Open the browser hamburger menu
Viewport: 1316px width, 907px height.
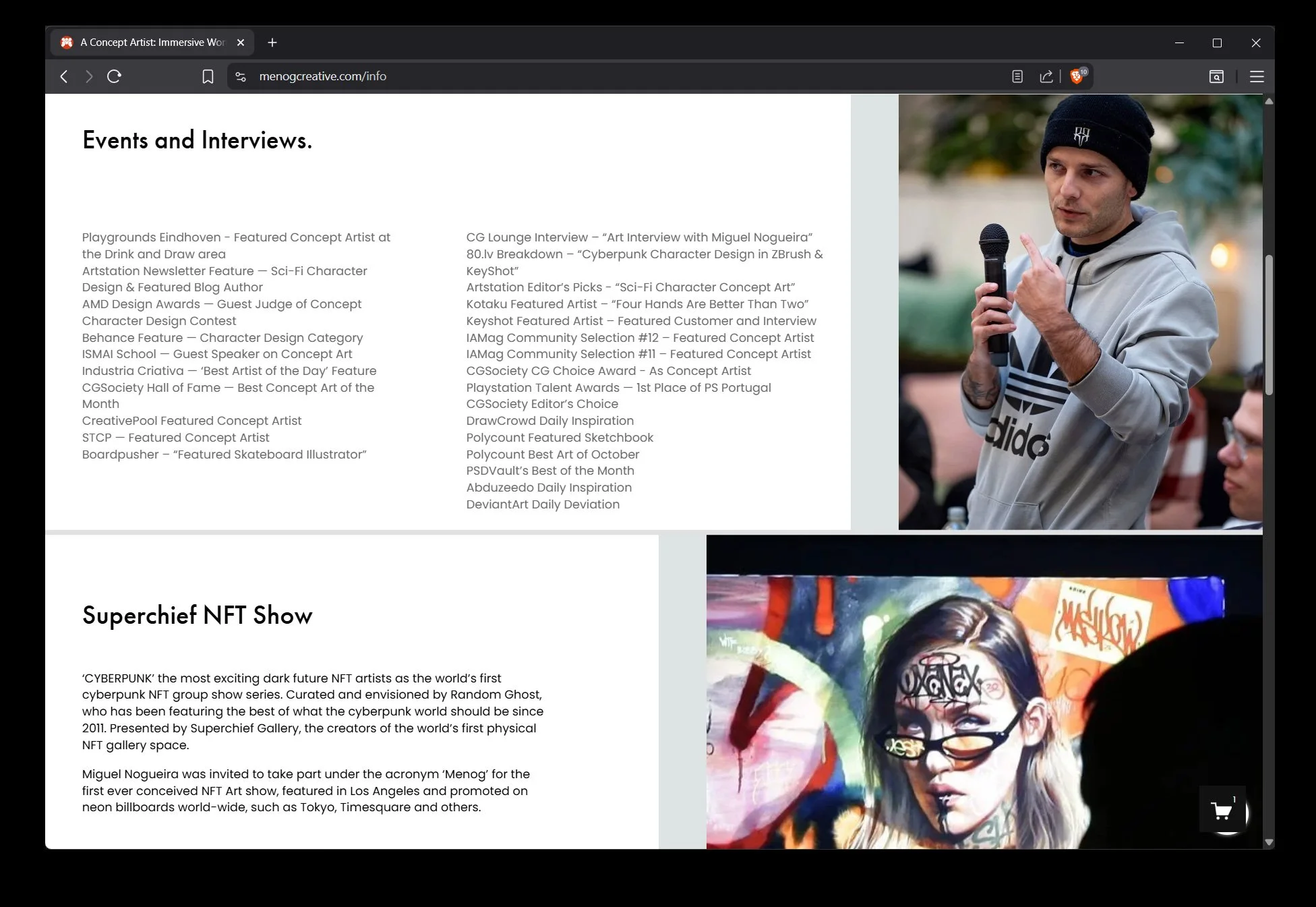pyautogui.click(x=1257, y=77)
